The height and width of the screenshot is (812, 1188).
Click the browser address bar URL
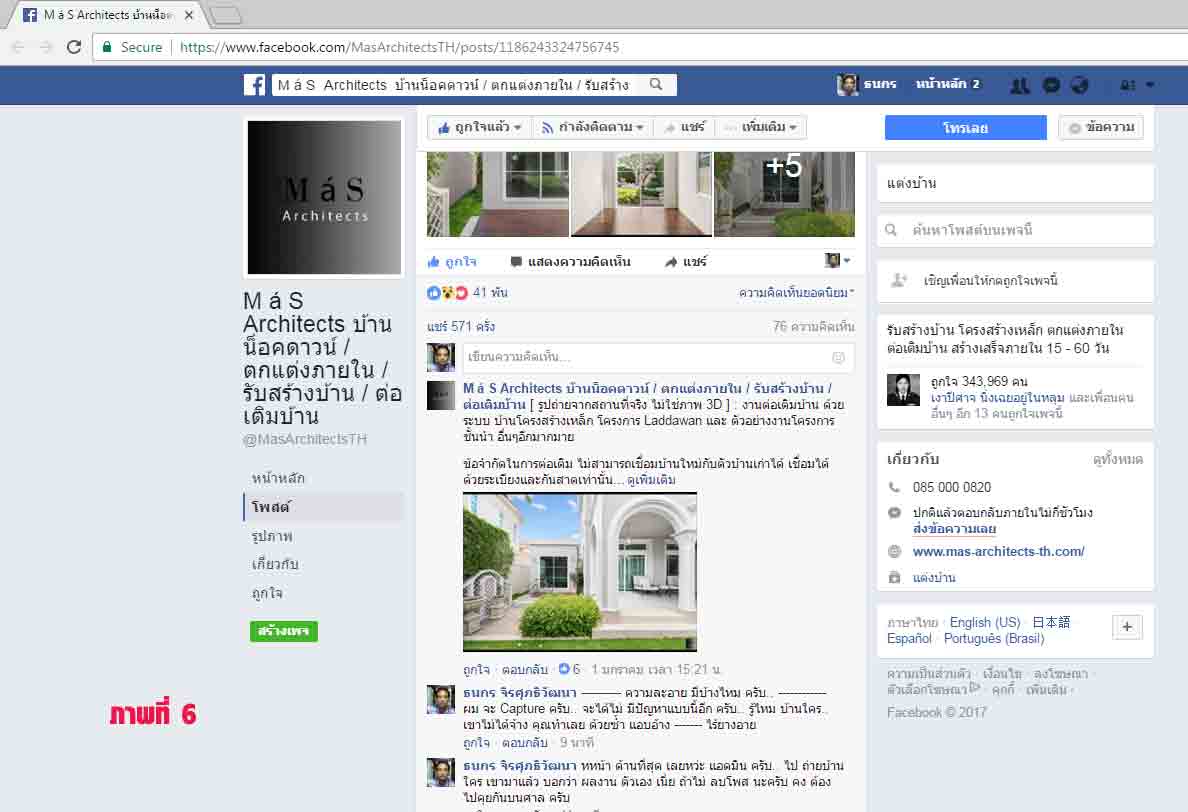[399, 47]
